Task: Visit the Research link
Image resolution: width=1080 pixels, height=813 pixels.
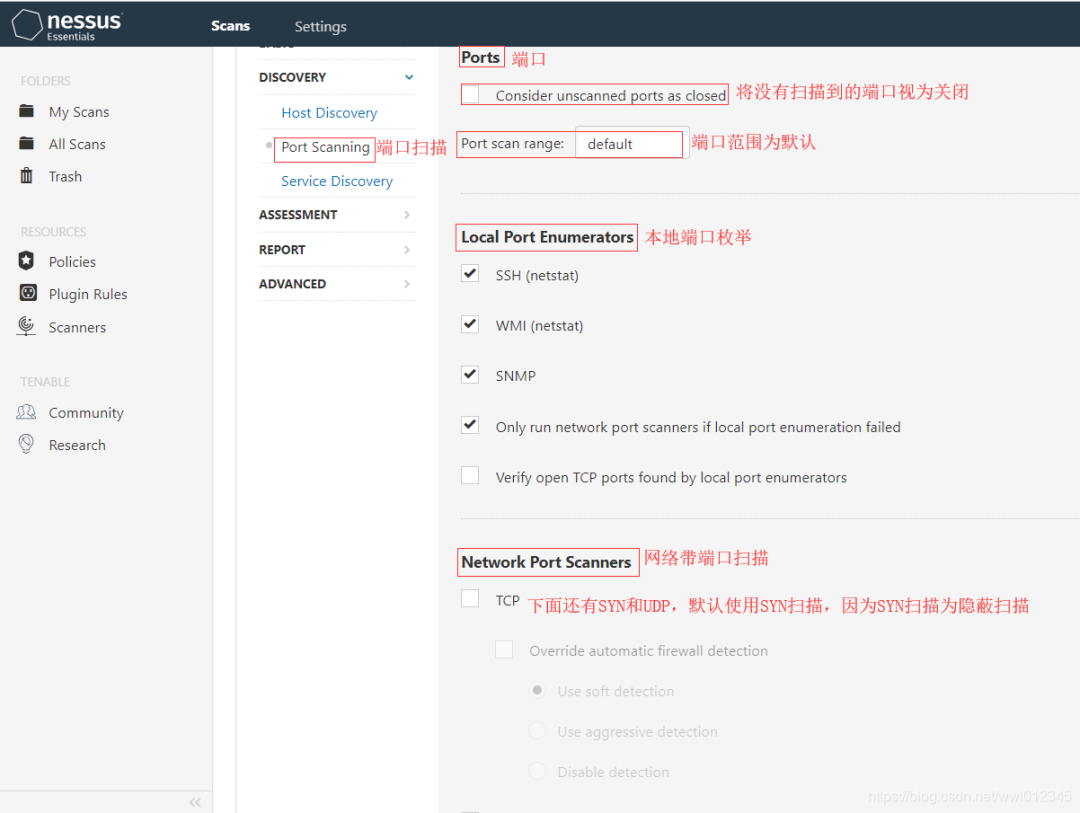Action: [x=77, y=445]
